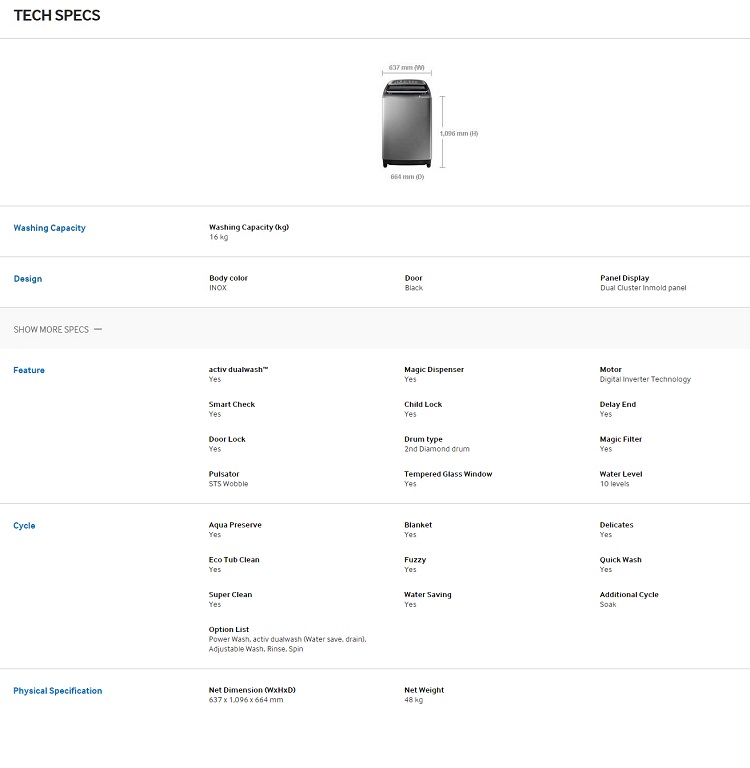Click the Magic Dispenser spec label
The image size is (750, 768).
click(434, 370)
